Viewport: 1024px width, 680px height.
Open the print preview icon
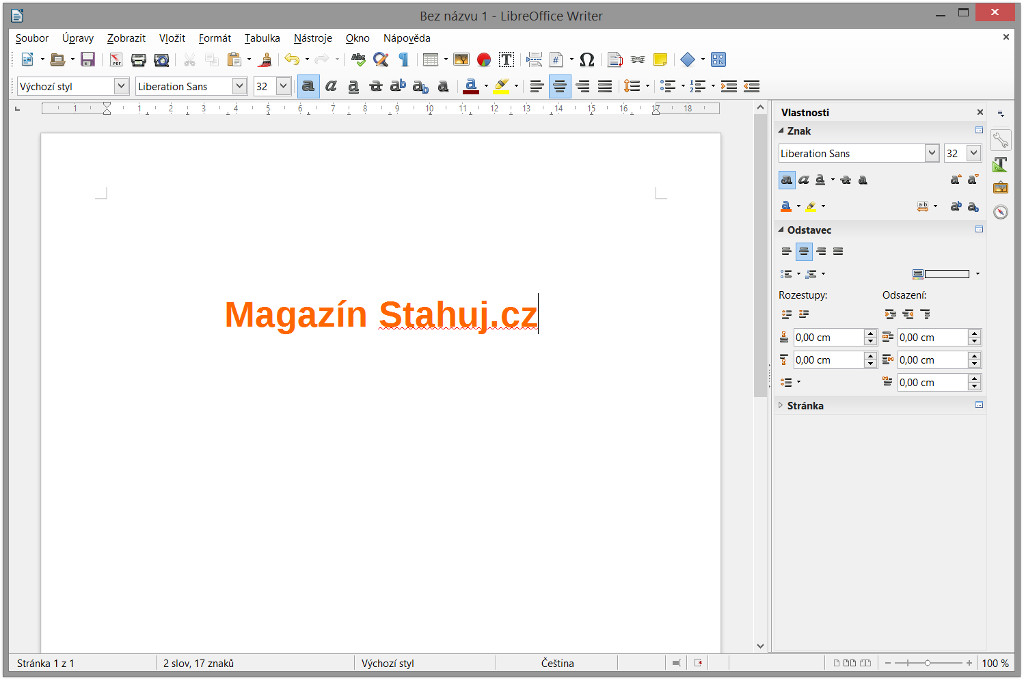coord(161,59)
